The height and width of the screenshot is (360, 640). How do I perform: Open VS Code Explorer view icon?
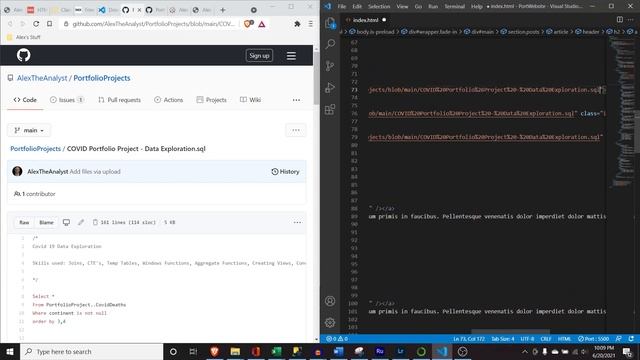[330, 23]
